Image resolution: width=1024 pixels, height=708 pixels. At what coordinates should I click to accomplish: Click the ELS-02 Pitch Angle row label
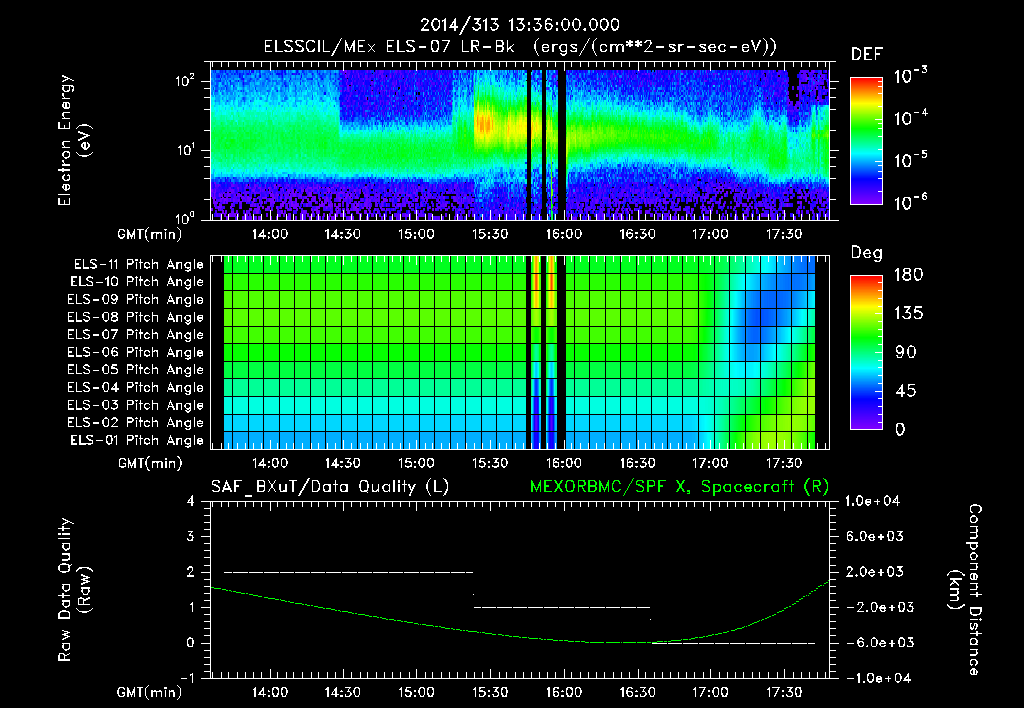click(x=136, y=423)
